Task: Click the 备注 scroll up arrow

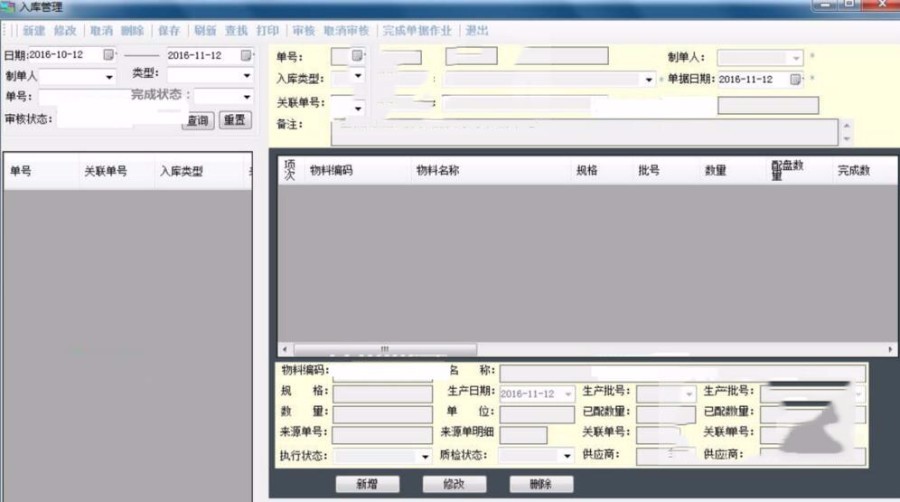Action: coord(847,126)
